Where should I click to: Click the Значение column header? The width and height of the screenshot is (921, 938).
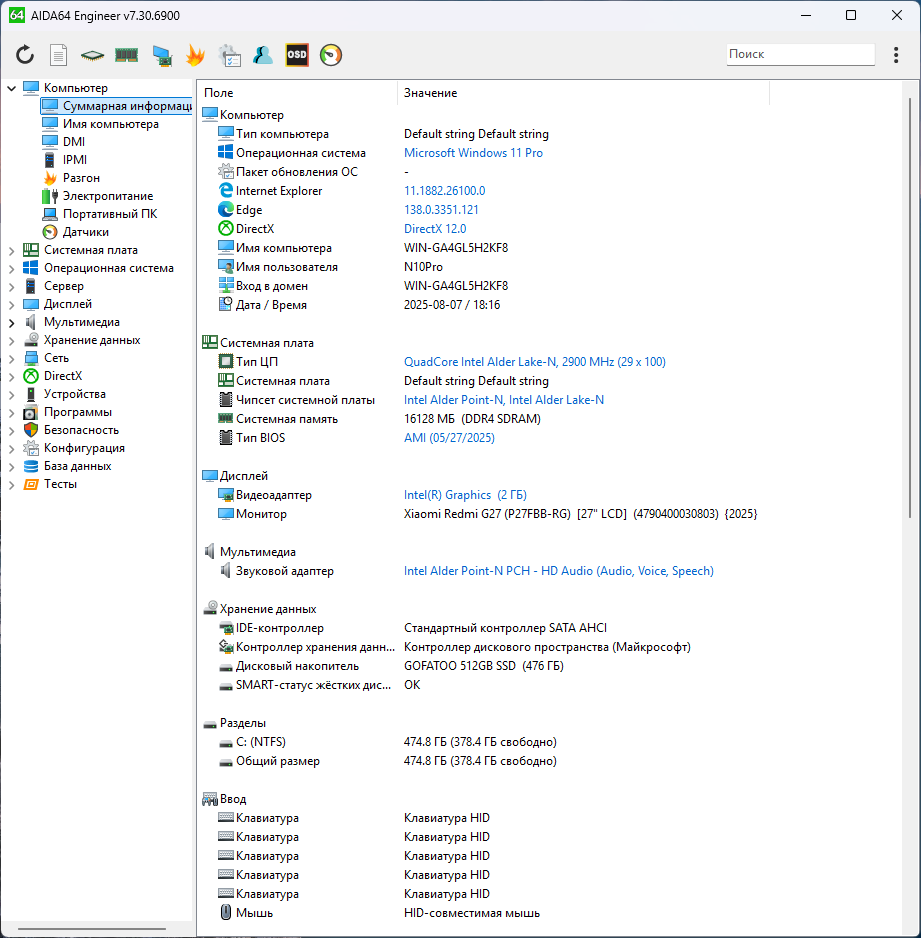[x=430, y=93]
